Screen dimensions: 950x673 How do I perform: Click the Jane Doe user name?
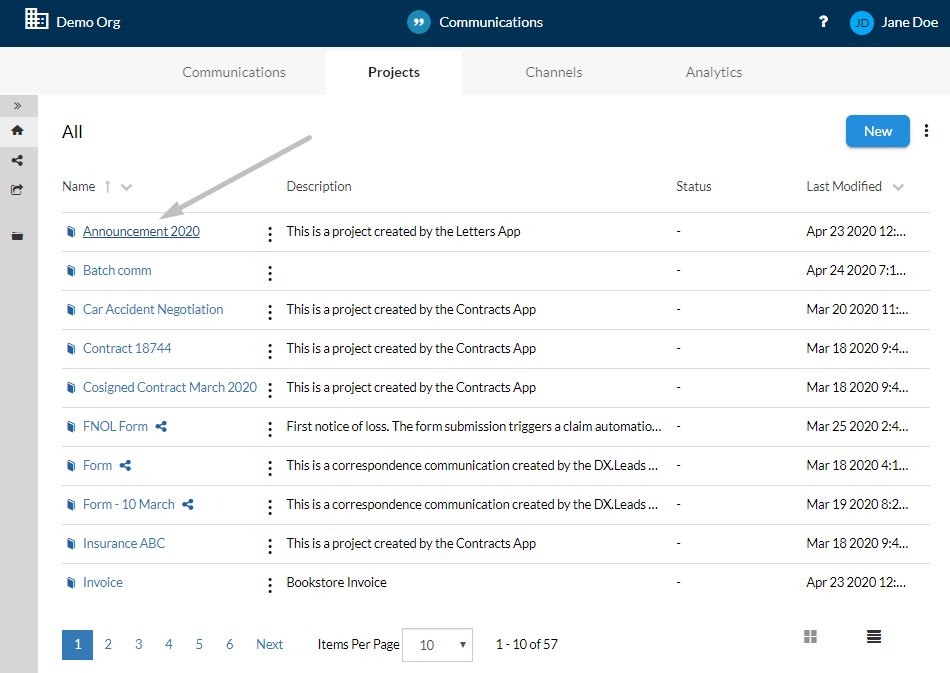pyautogui.click(x=909, y=22)
